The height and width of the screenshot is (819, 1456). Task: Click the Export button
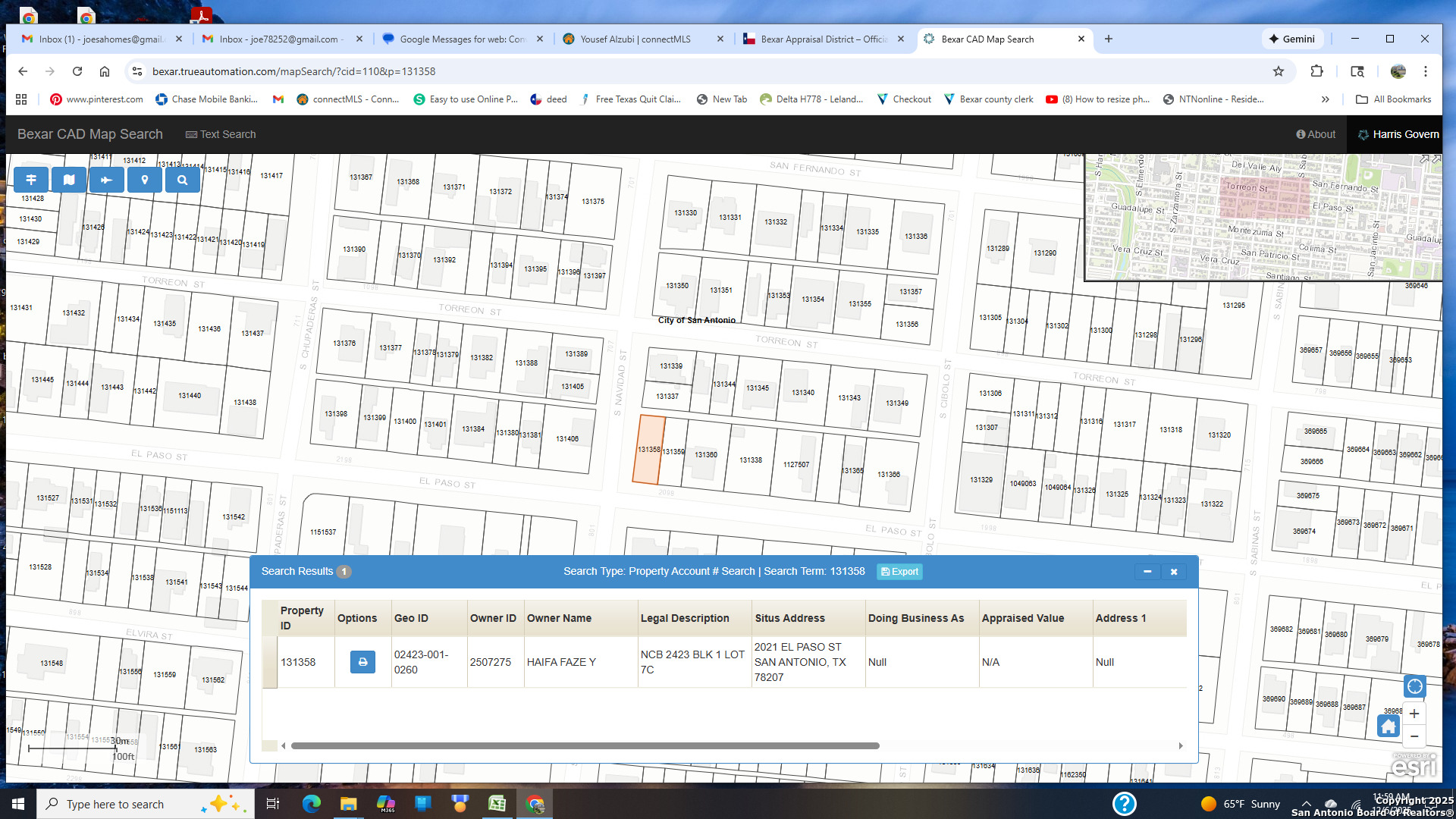click(899, 572)
